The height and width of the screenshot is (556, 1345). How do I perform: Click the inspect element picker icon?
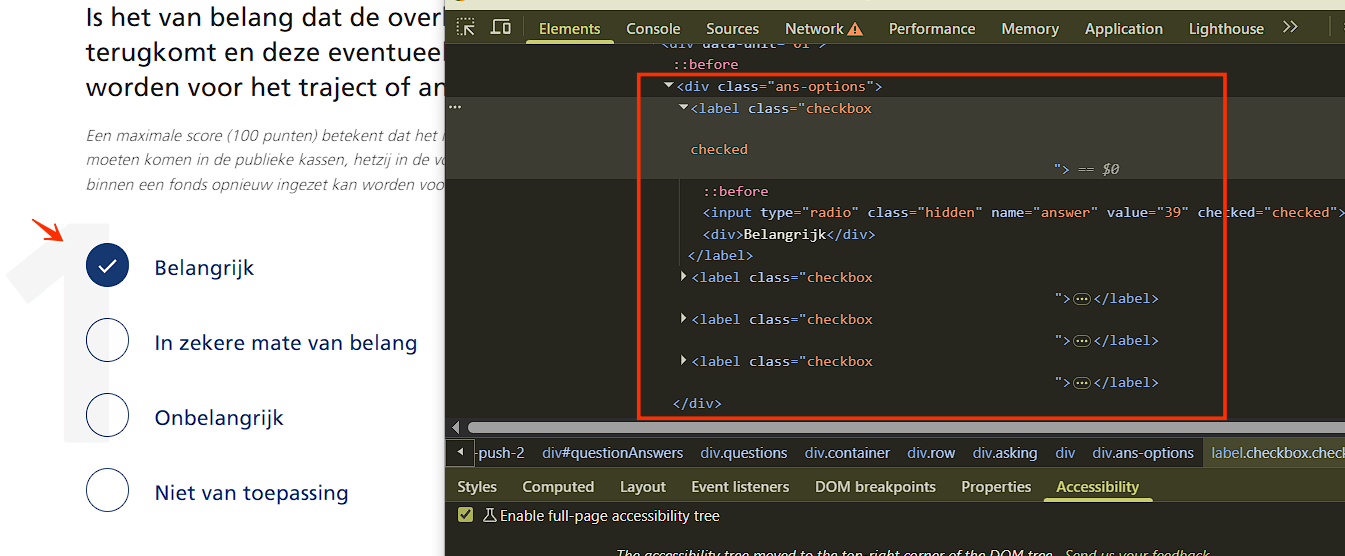coord(466,27)
